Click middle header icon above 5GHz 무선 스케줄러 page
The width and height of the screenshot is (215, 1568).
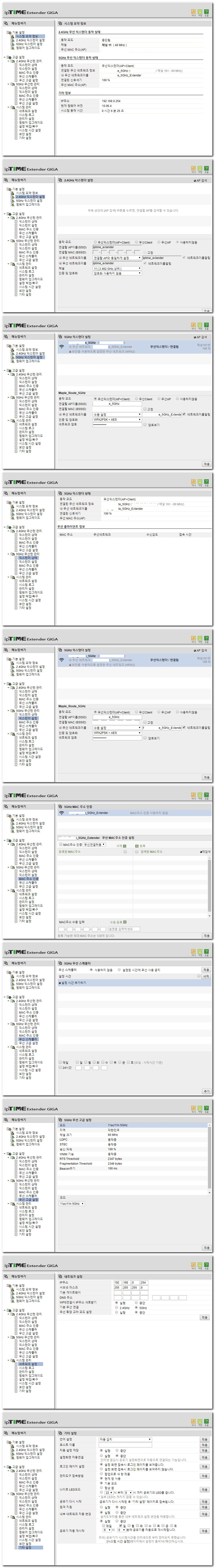pos(200,951)
